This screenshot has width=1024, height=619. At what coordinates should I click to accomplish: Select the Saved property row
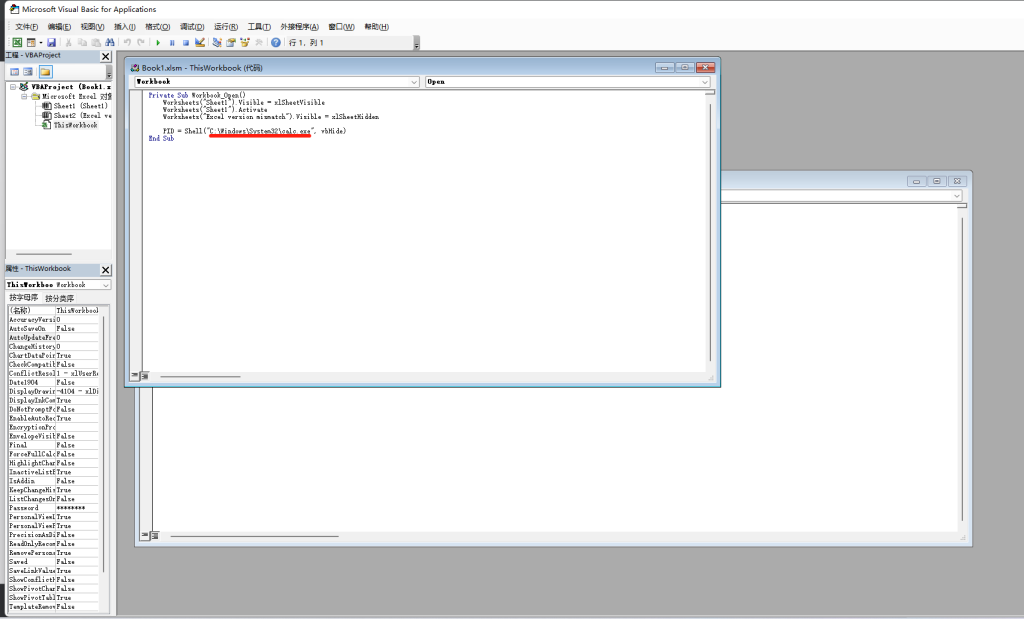click(x=54, y=562)
